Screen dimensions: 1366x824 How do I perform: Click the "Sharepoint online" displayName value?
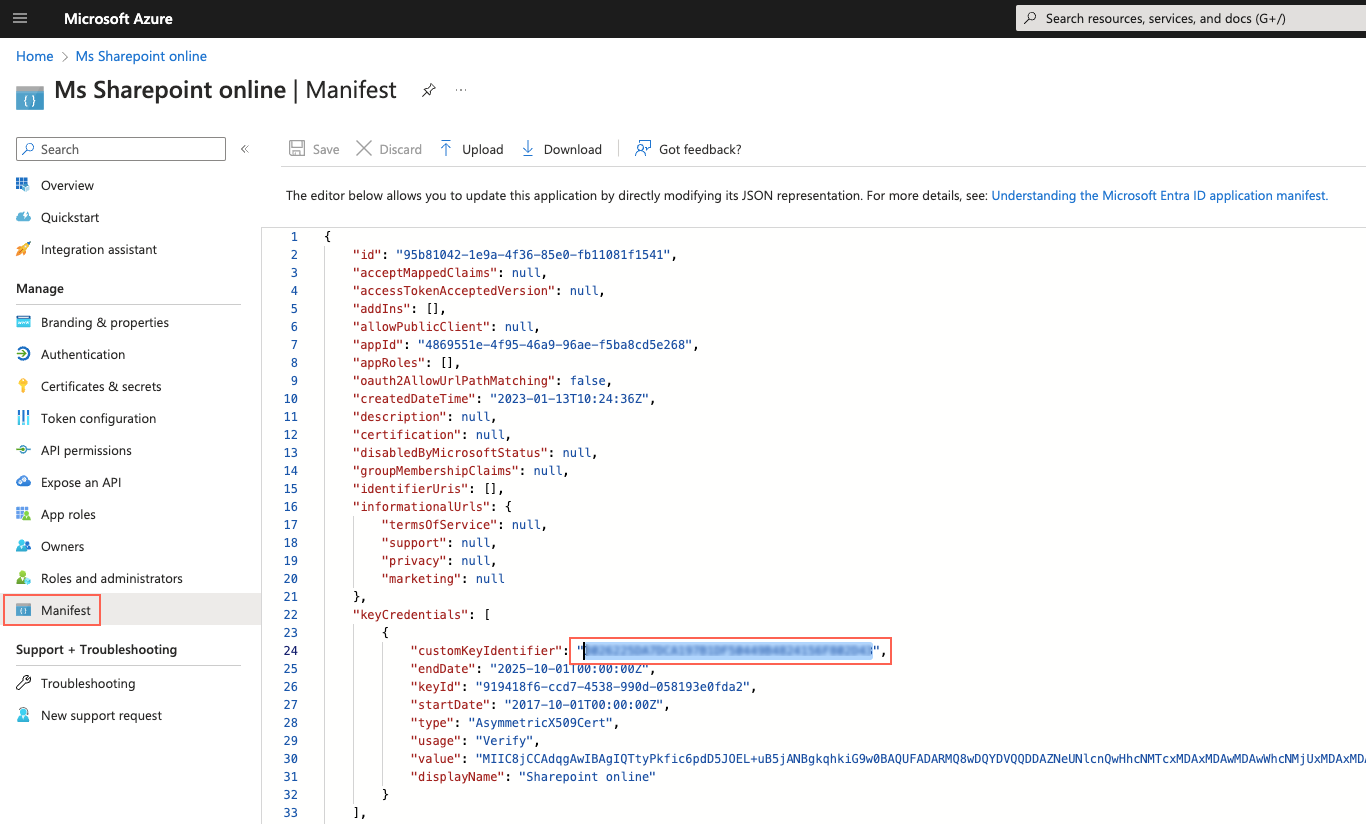[x=587, y=777]
